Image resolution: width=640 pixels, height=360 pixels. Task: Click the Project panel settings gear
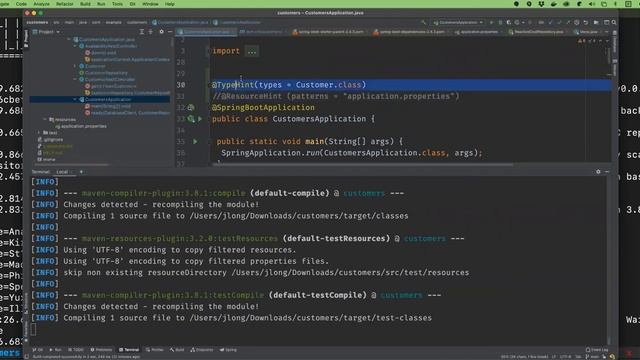[161, 32]
